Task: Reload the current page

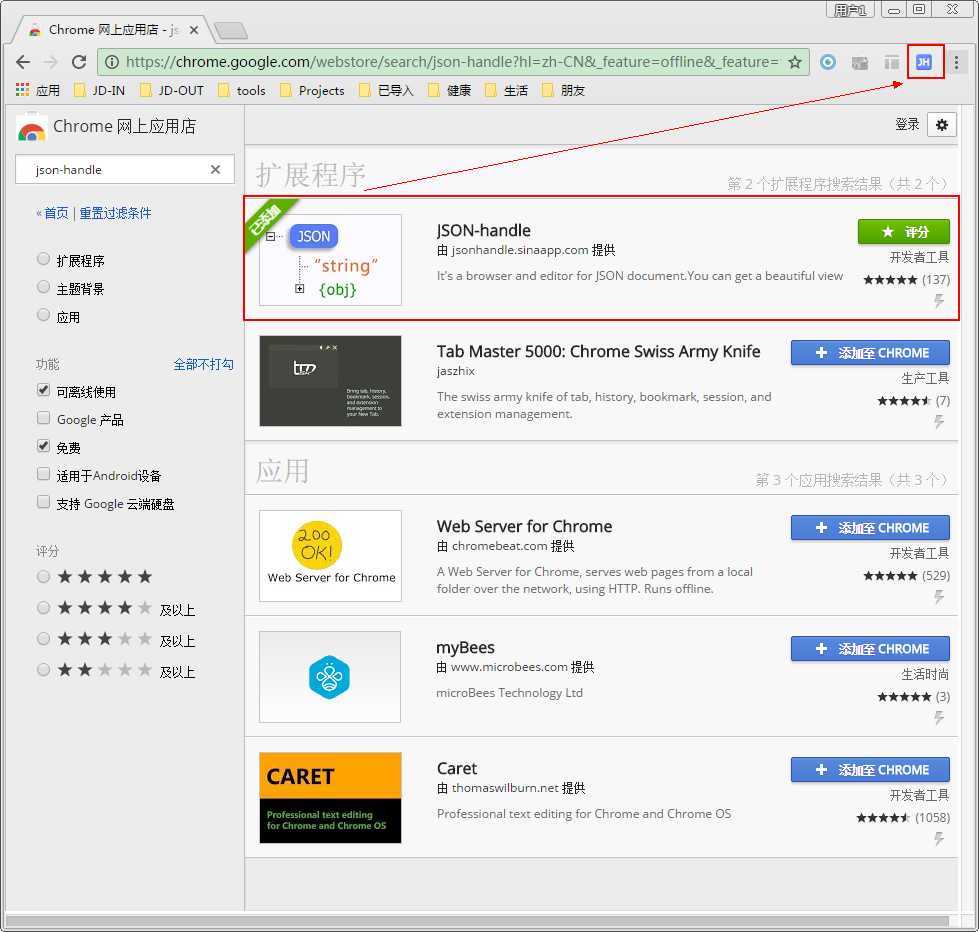Action: pos(79,62)
